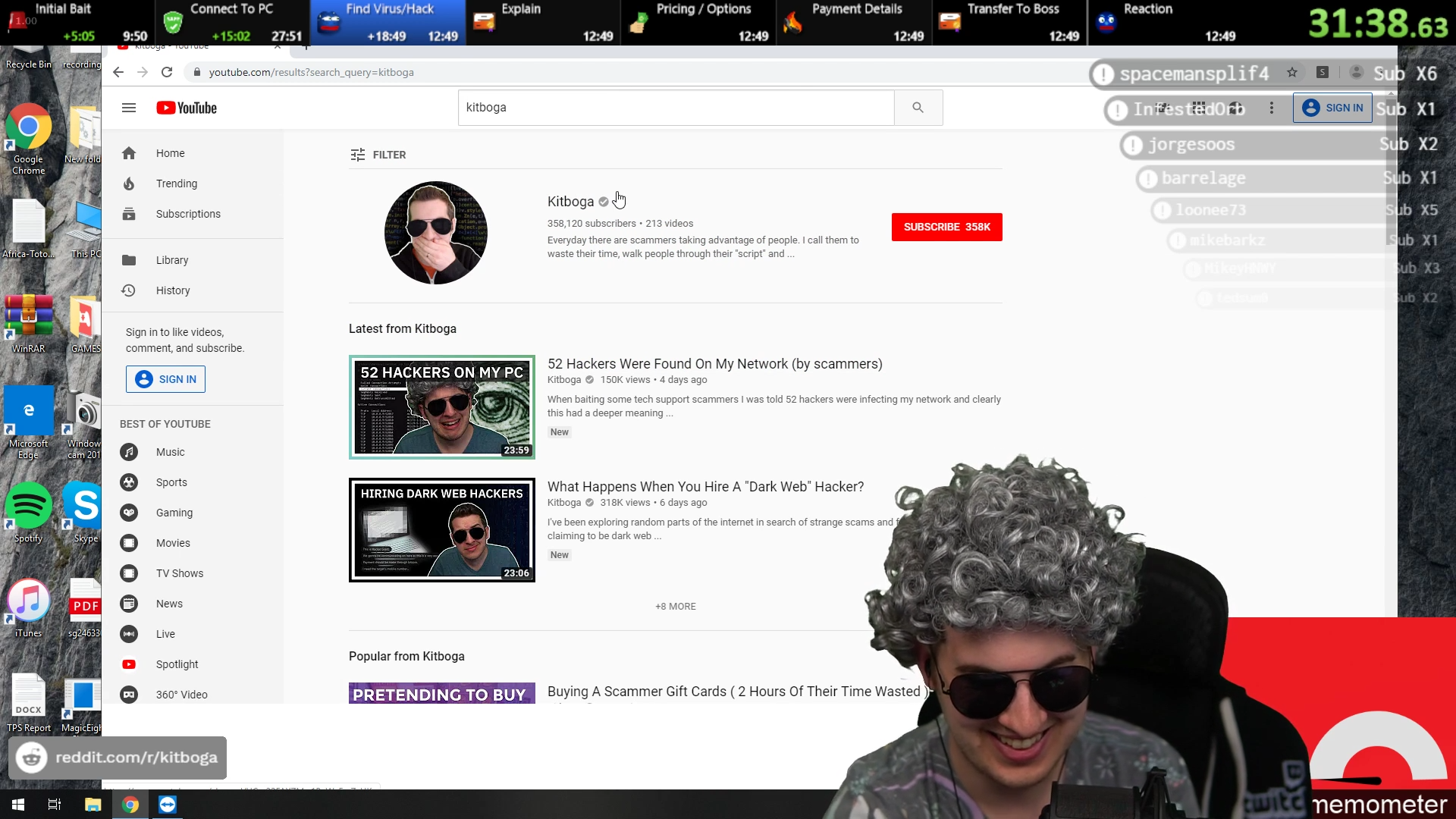Open video 'Buying A Scammer Gift Cards'
The image size is (1456, 819).
(737, 692)
